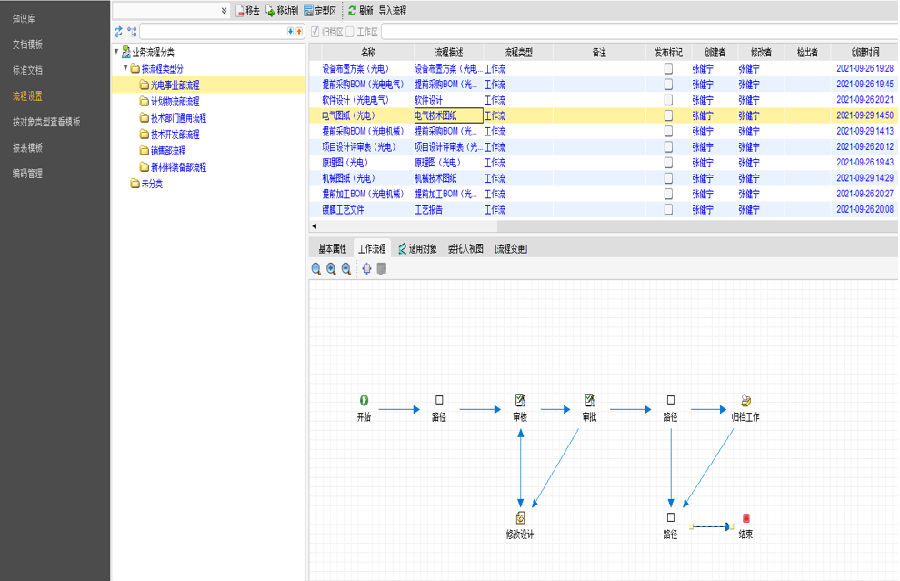
Task: Select the 归档工作 archive node icon
Action: [x=745, y=400]
